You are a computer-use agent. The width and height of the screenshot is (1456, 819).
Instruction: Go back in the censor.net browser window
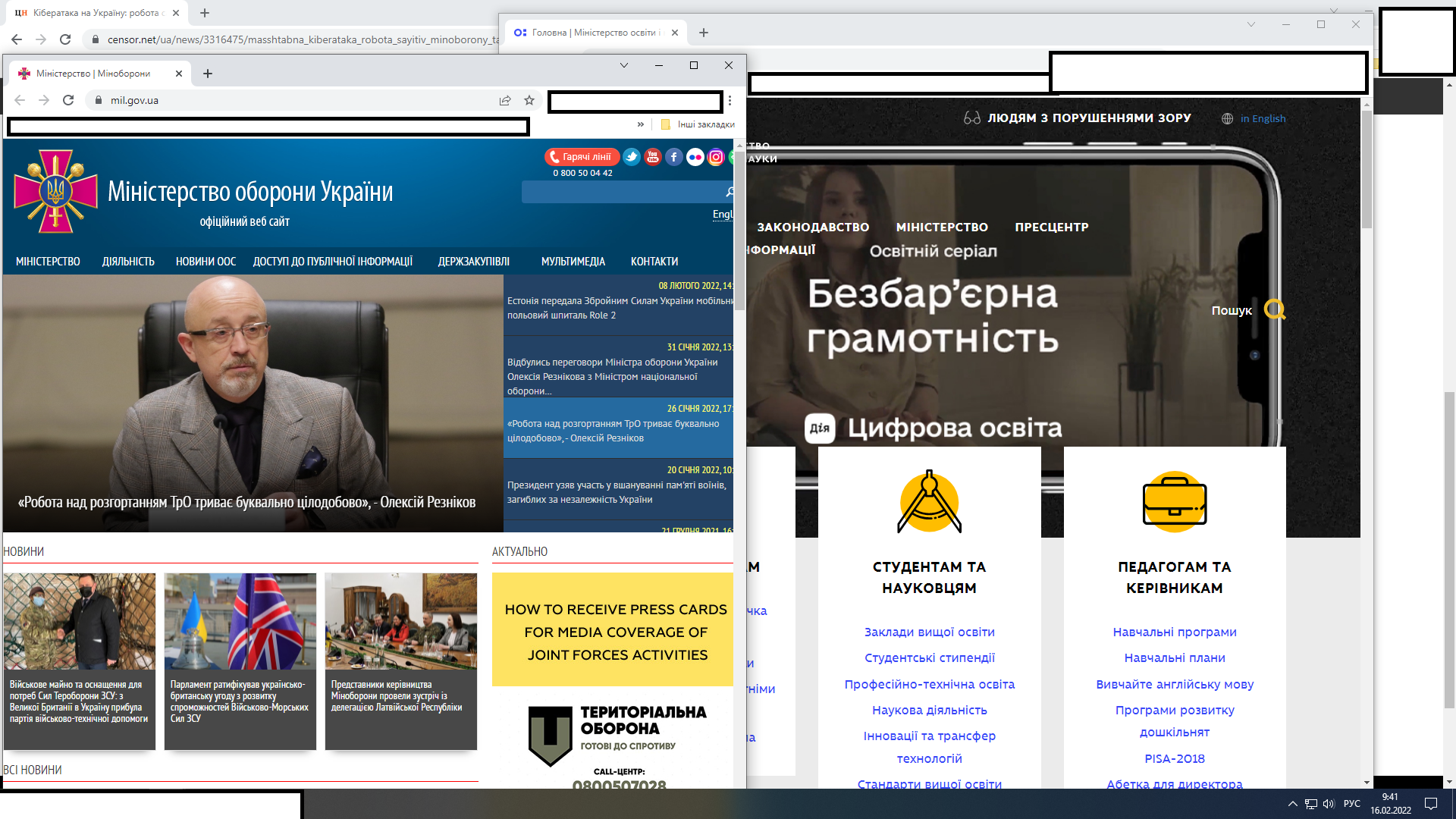17,39
